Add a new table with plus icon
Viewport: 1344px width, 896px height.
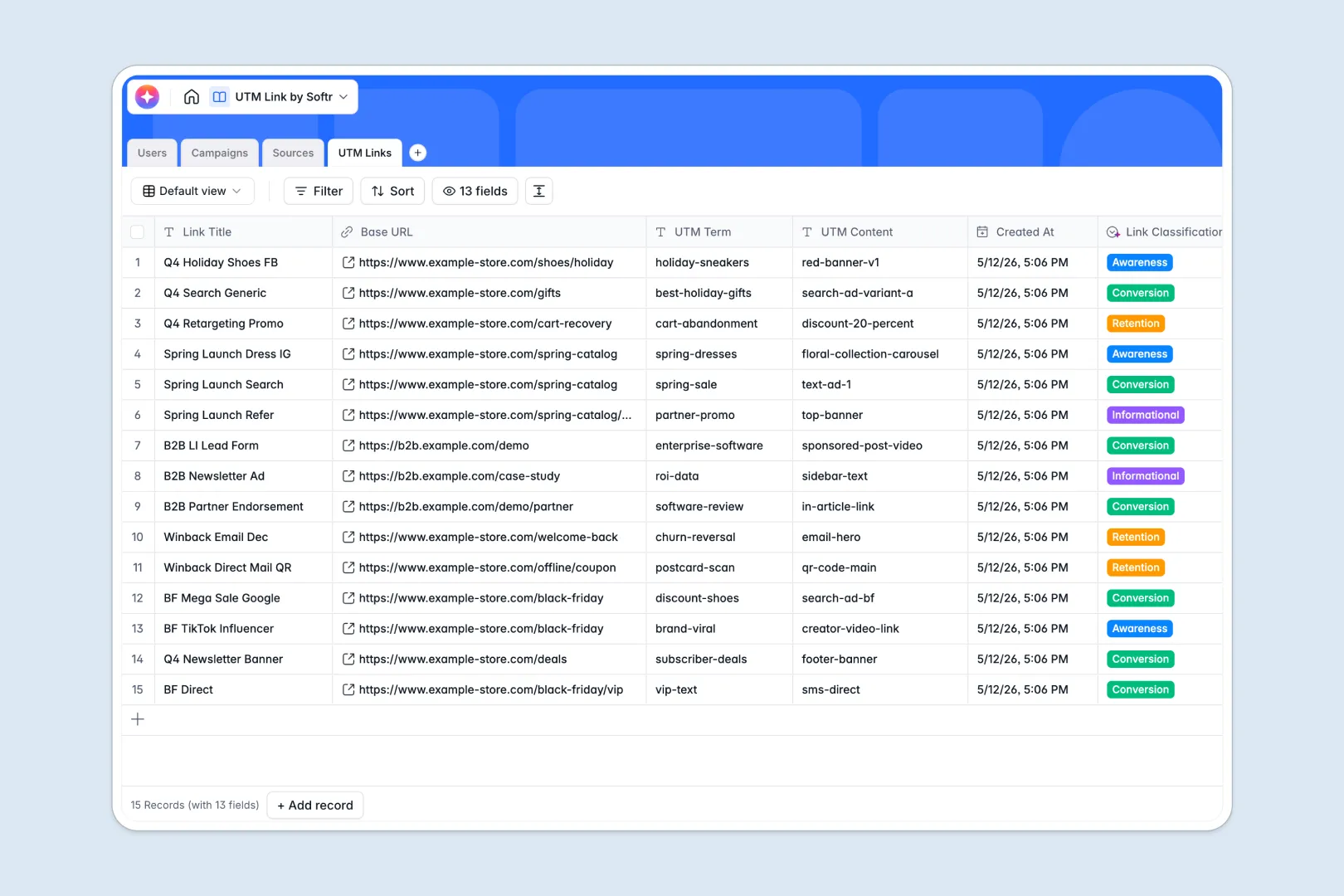(418, 153)
